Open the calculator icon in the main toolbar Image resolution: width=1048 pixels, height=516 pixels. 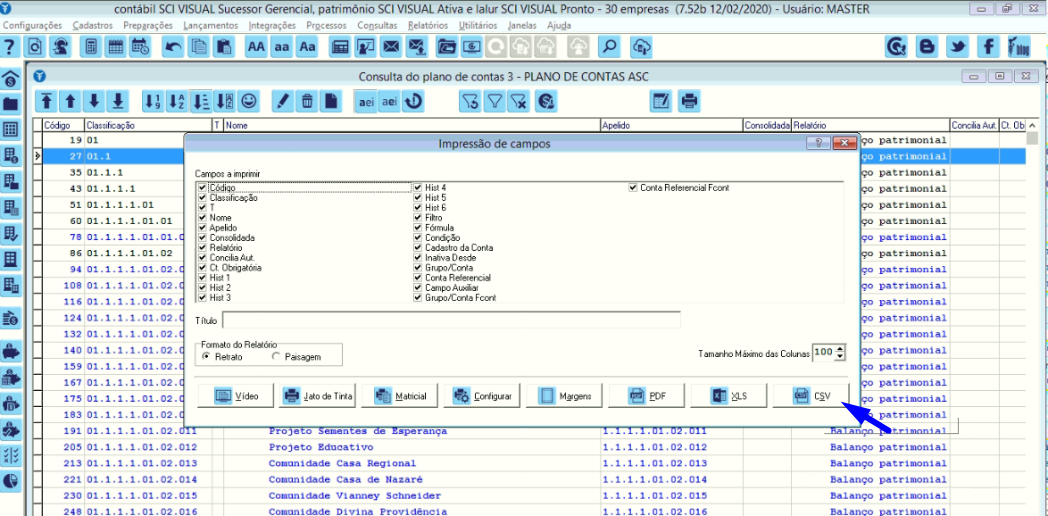pos(91,47)
